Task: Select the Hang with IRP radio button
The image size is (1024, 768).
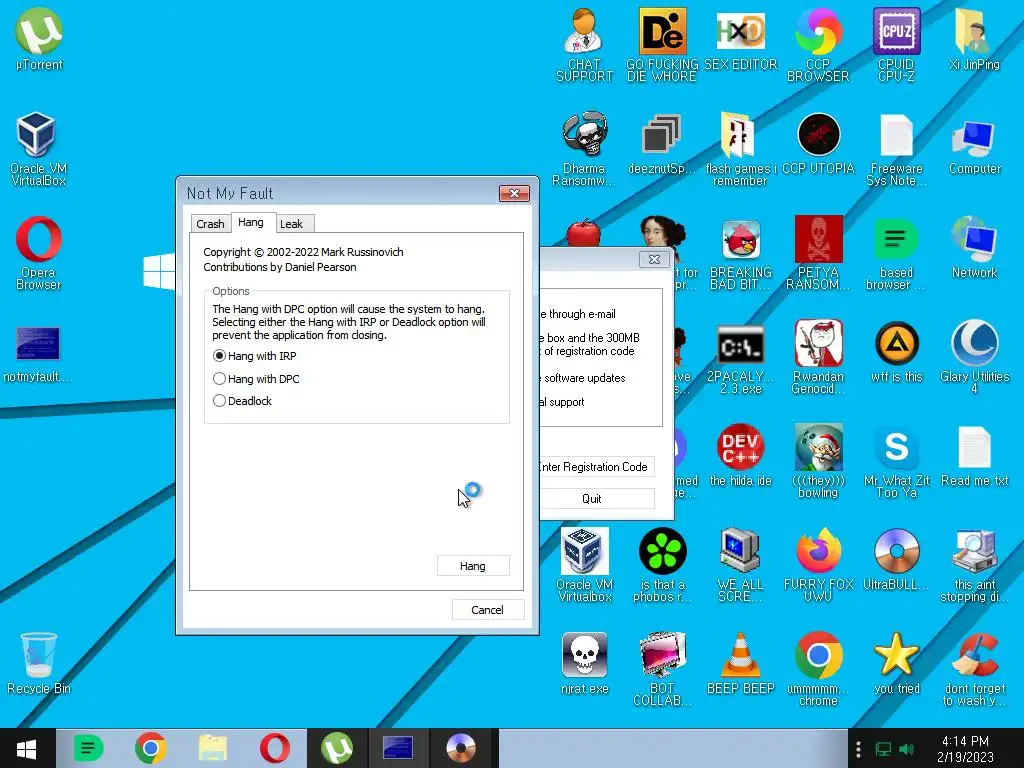Action: click(x=219, y=355)
